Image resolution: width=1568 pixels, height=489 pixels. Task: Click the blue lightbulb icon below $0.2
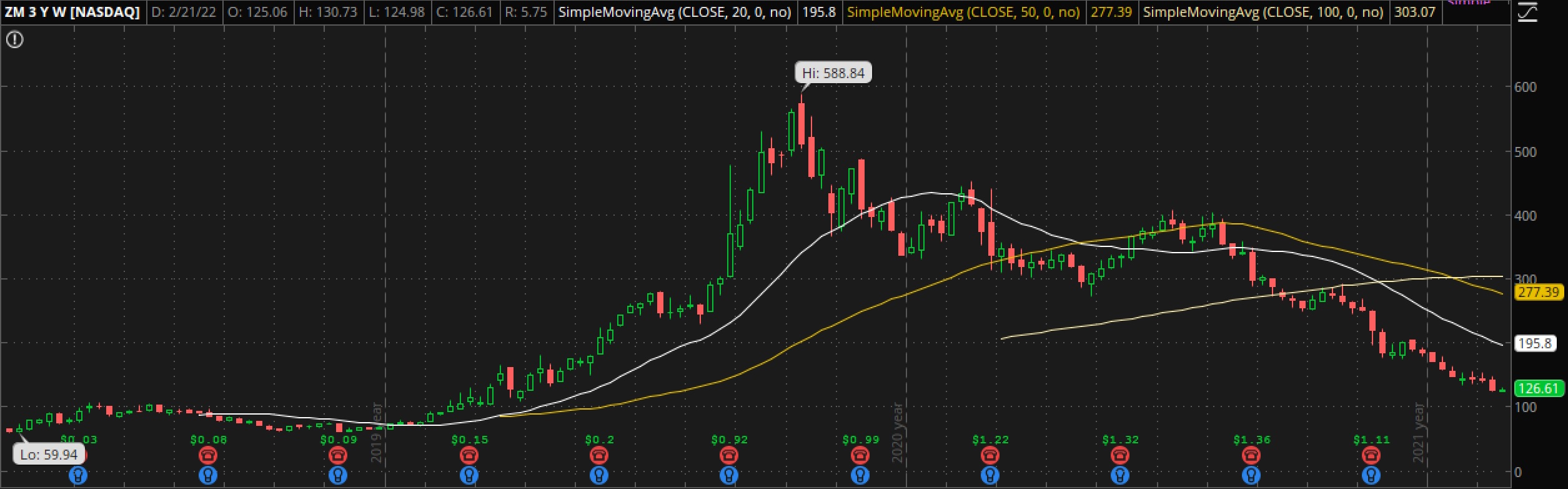coord(599,476)
